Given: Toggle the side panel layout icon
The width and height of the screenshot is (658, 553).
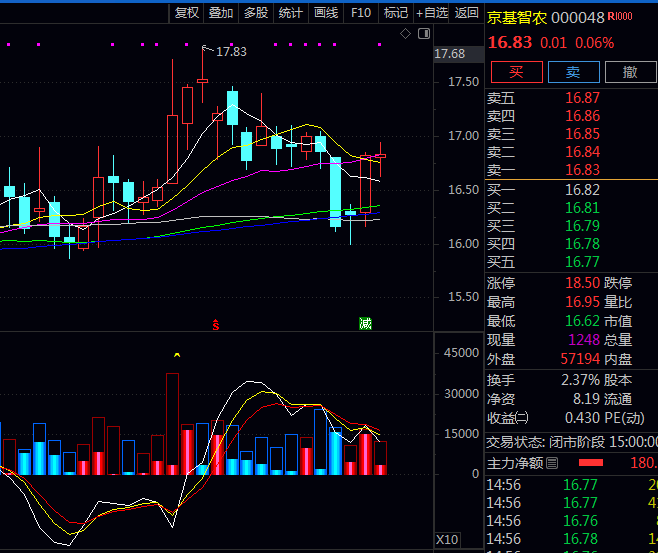Looking at the screenshot, I should click(423, 34).
